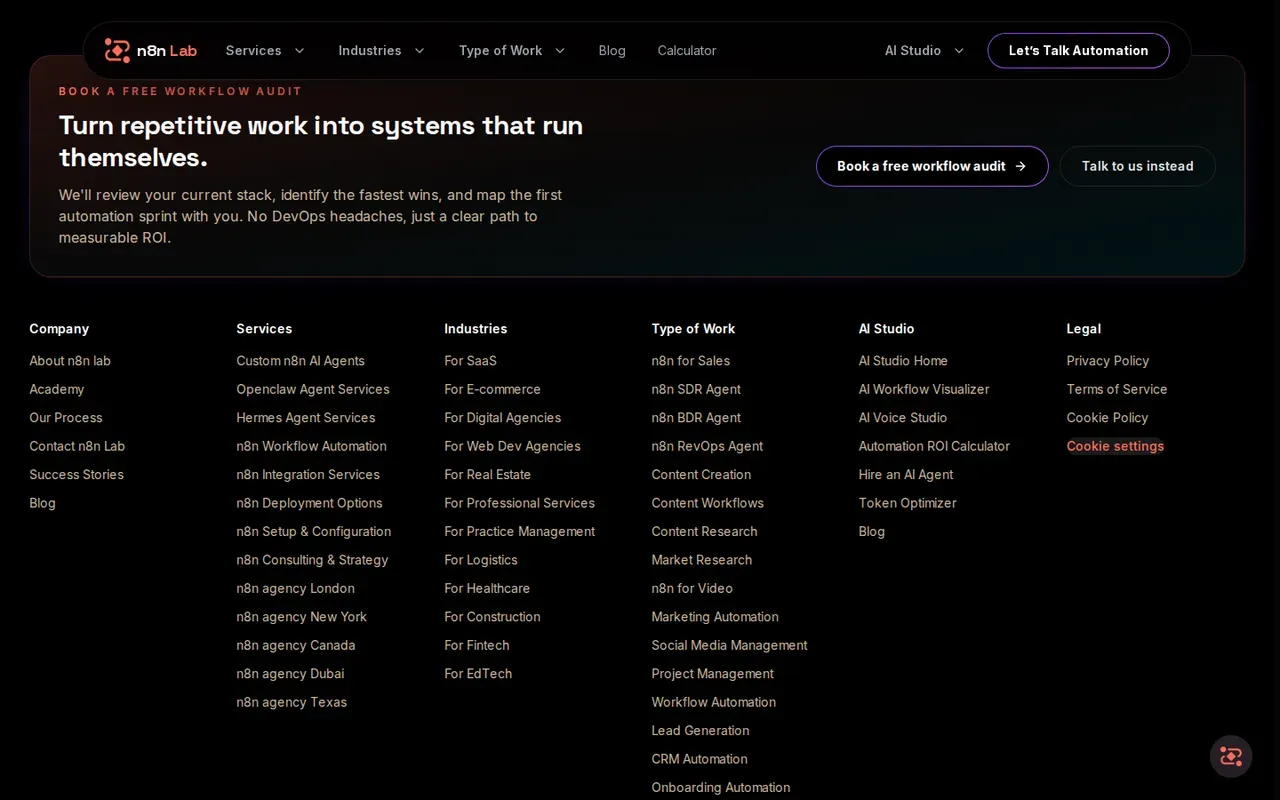
Task: Open Privacy Policy link
Action: [1108, 361]
